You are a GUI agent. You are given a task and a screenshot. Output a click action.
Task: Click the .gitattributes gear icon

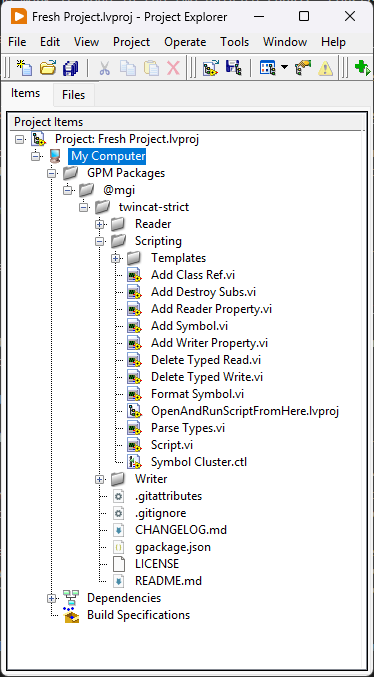tap(118, 496)
